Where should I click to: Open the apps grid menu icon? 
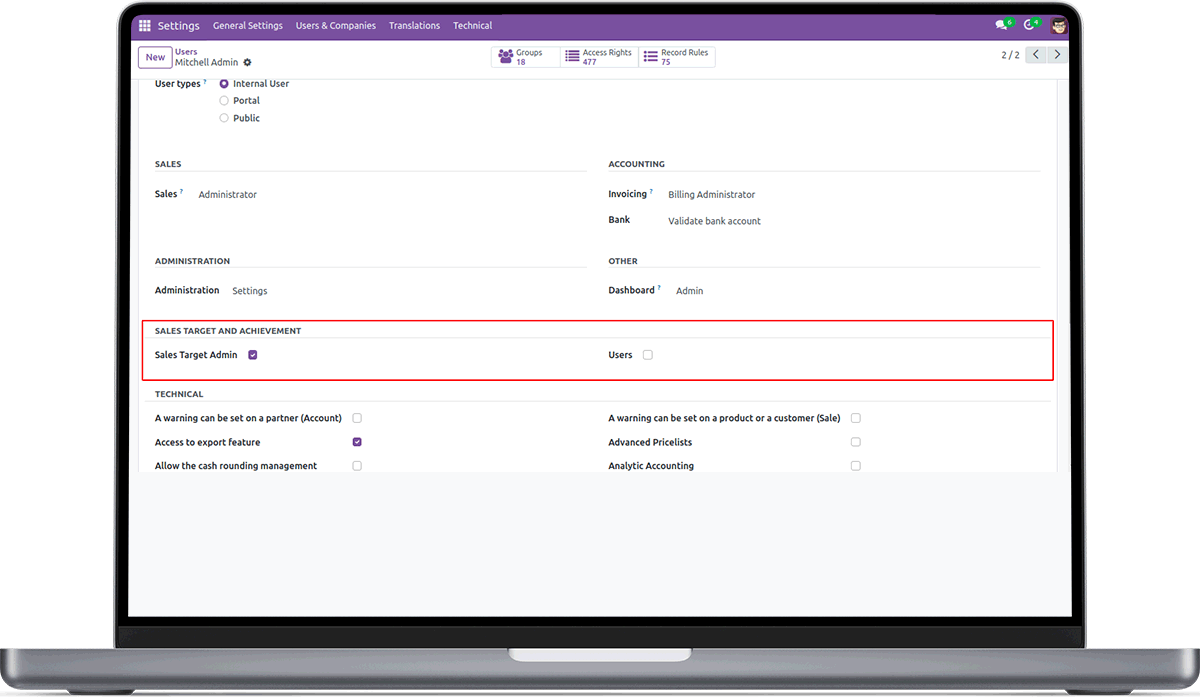[x=145, y=26]
